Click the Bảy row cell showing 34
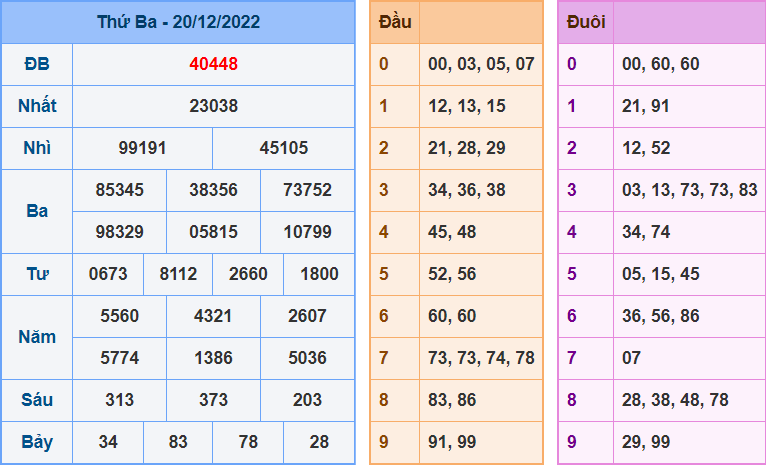The width and height of the screenshot is (766, 465). click(108, 442)
